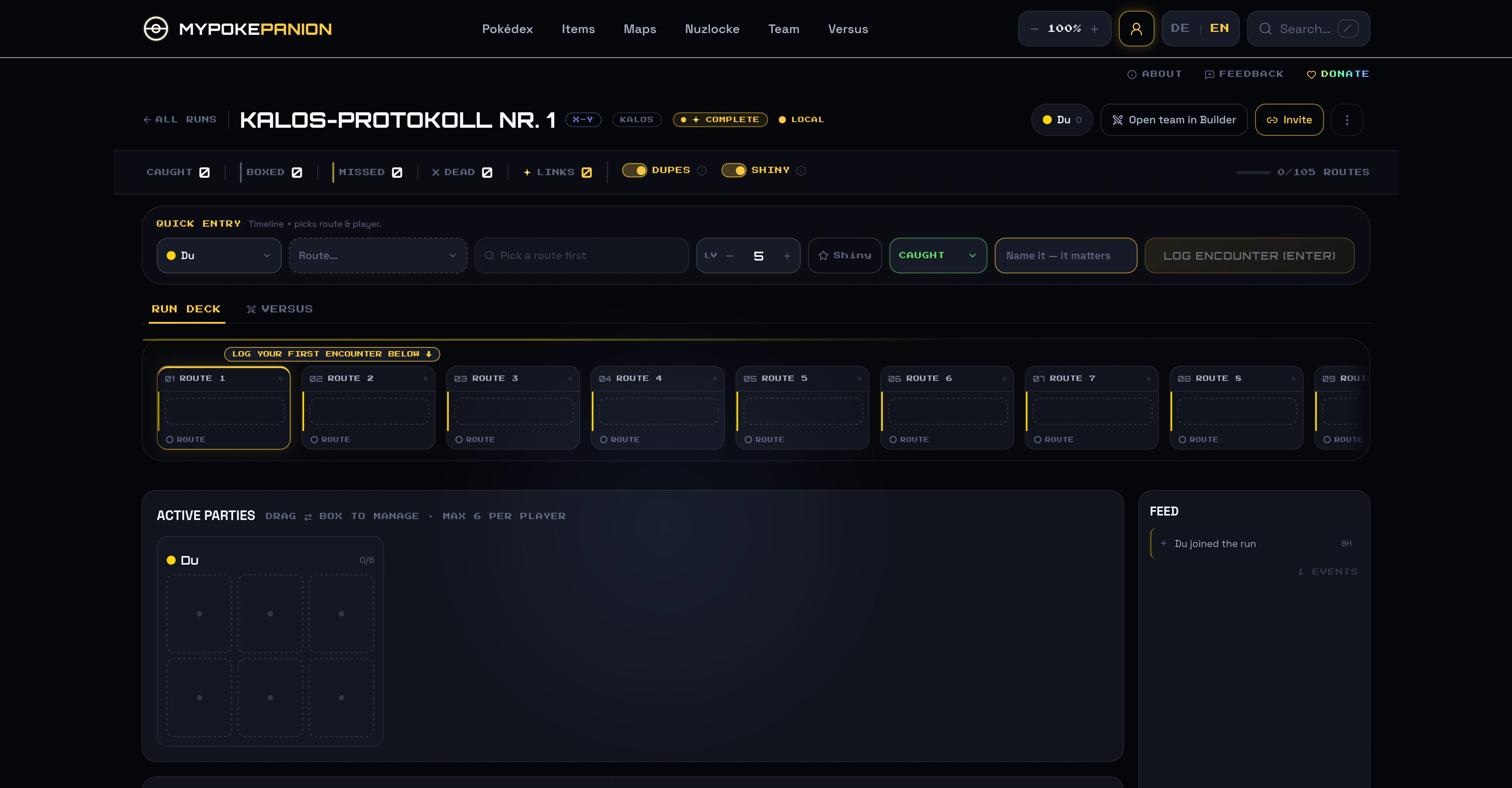Open the three-dot run options menu
This screenshot has height=788, width=1512.
pos(1347,120)
